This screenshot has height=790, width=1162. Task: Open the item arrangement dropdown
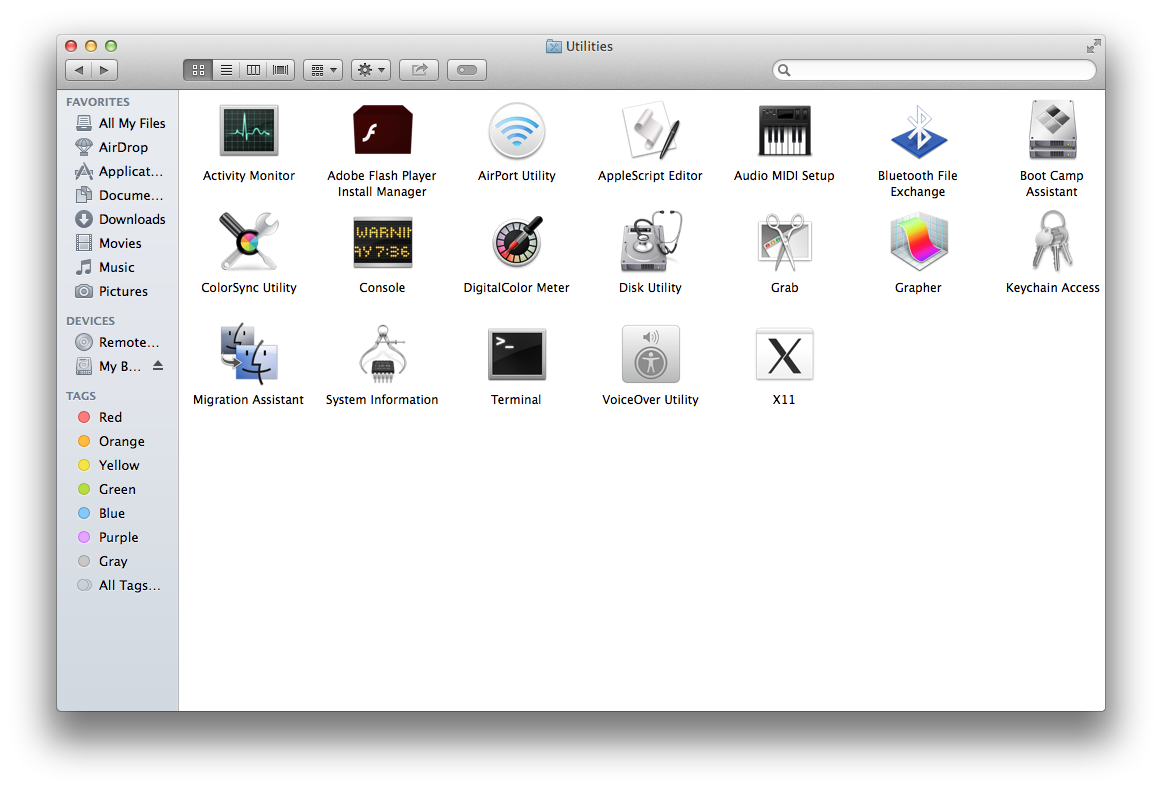click(322, 70)
